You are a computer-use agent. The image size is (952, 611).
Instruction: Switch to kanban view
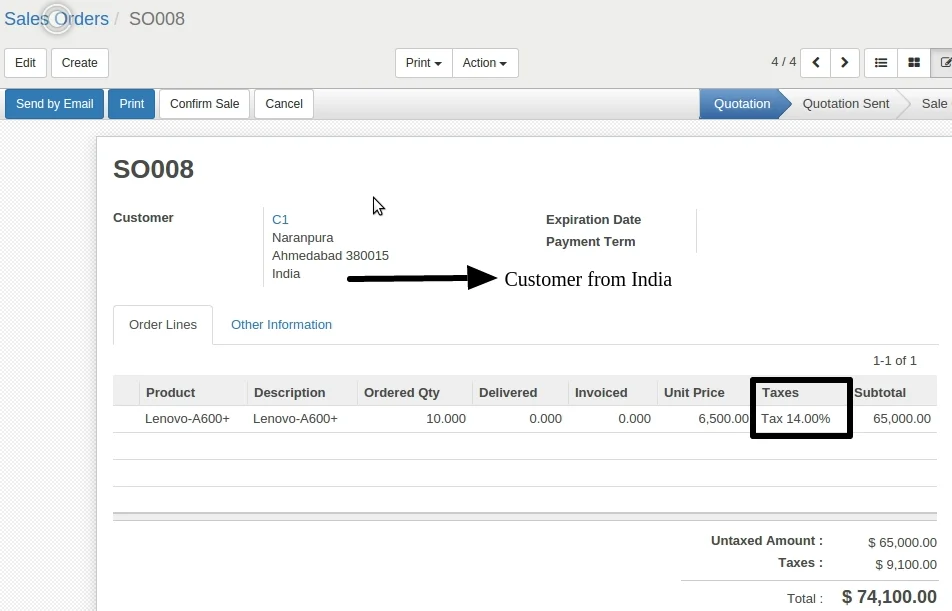[913, 62]
